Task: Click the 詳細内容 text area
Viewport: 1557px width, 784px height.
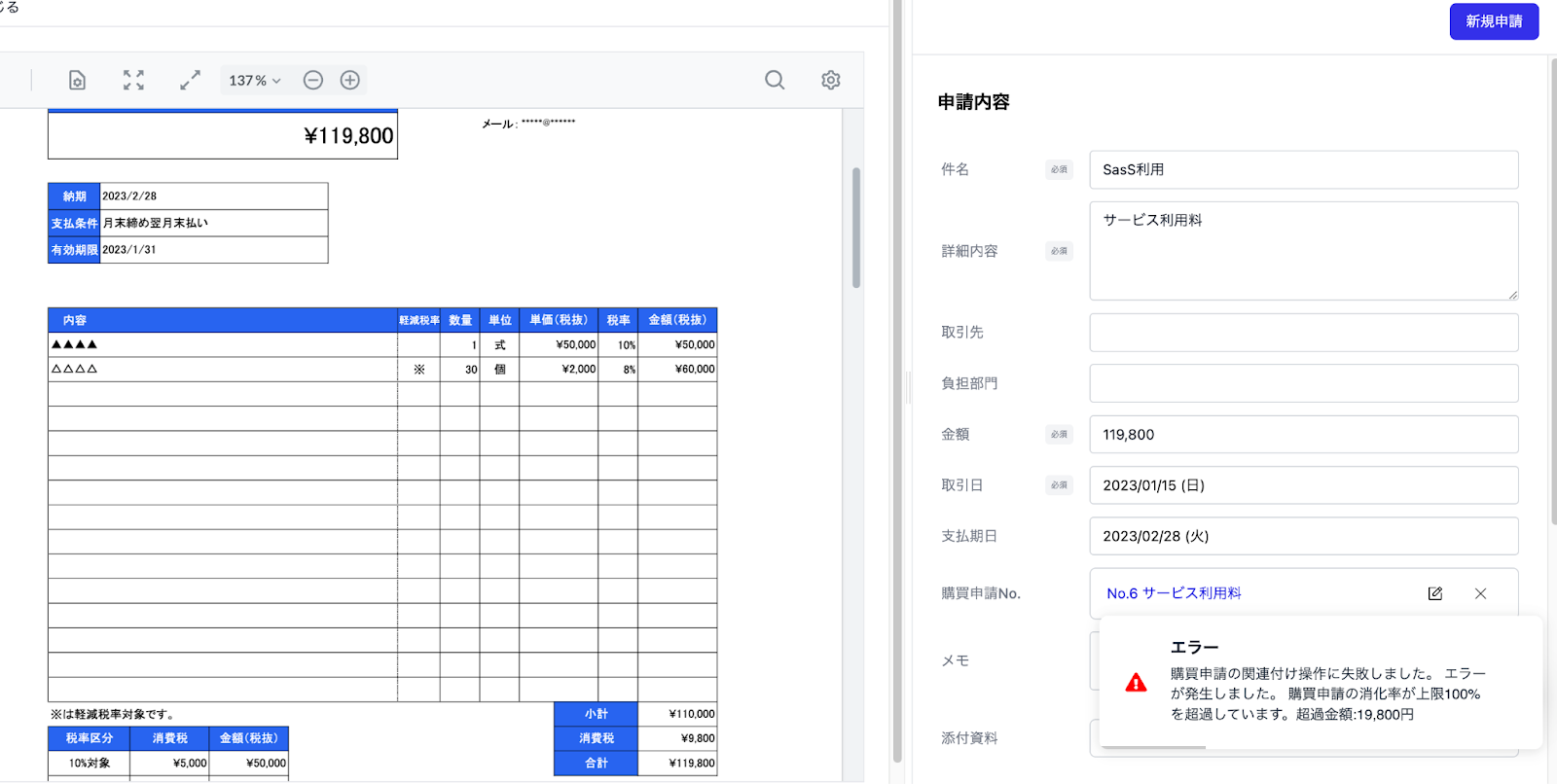Action: coord(1304,251)
